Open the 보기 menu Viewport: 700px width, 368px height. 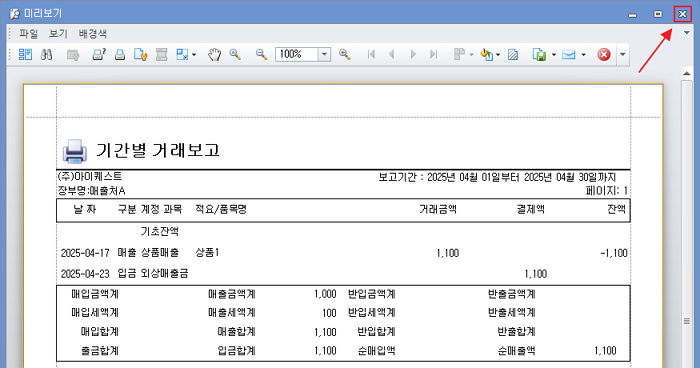point(58,33)
